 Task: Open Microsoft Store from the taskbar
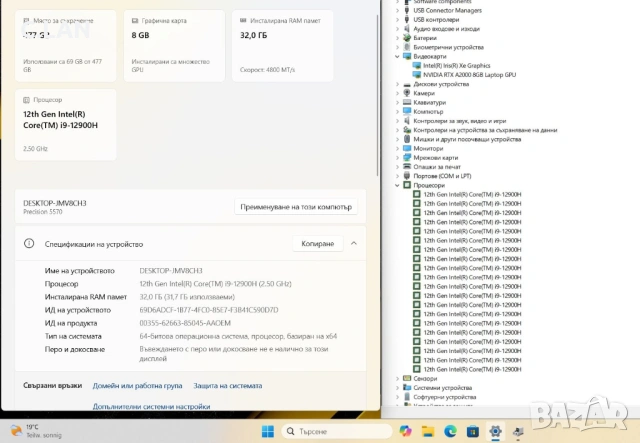coord(473,431)
